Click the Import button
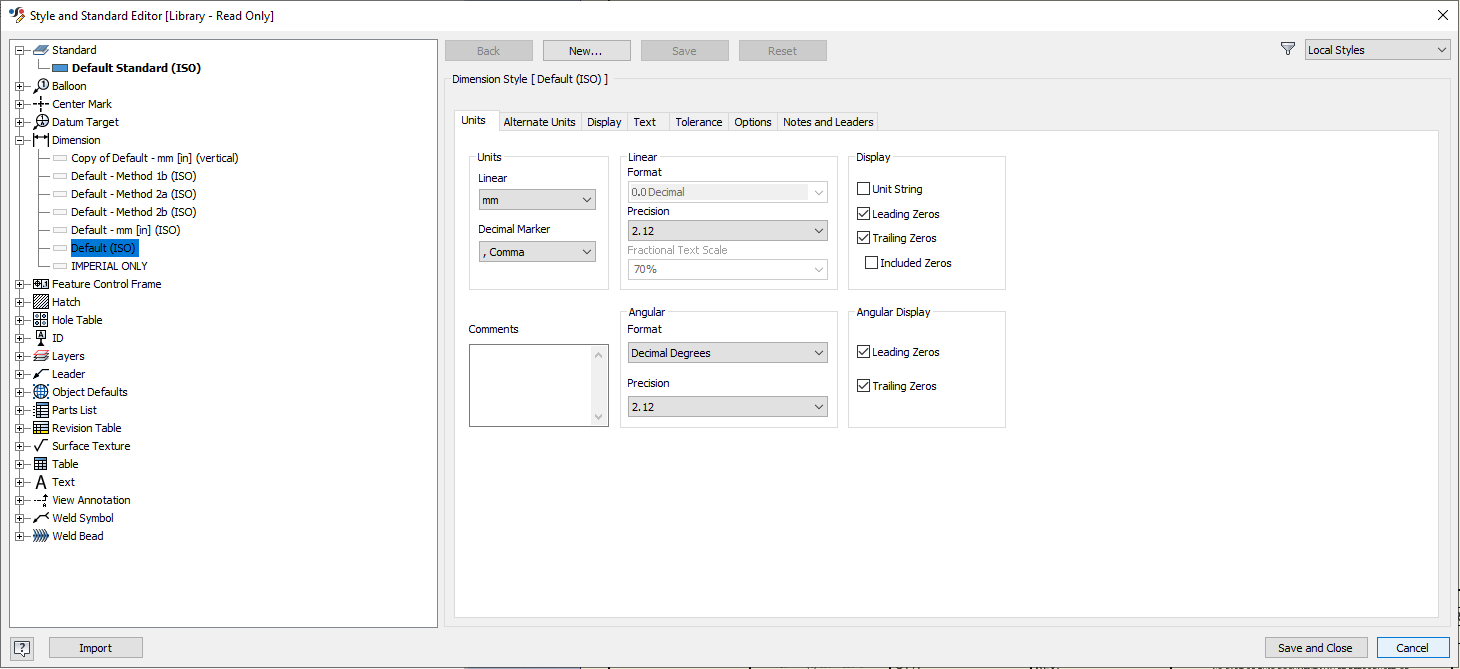Viewport: 1460px width, 669px height. [95, 647]
